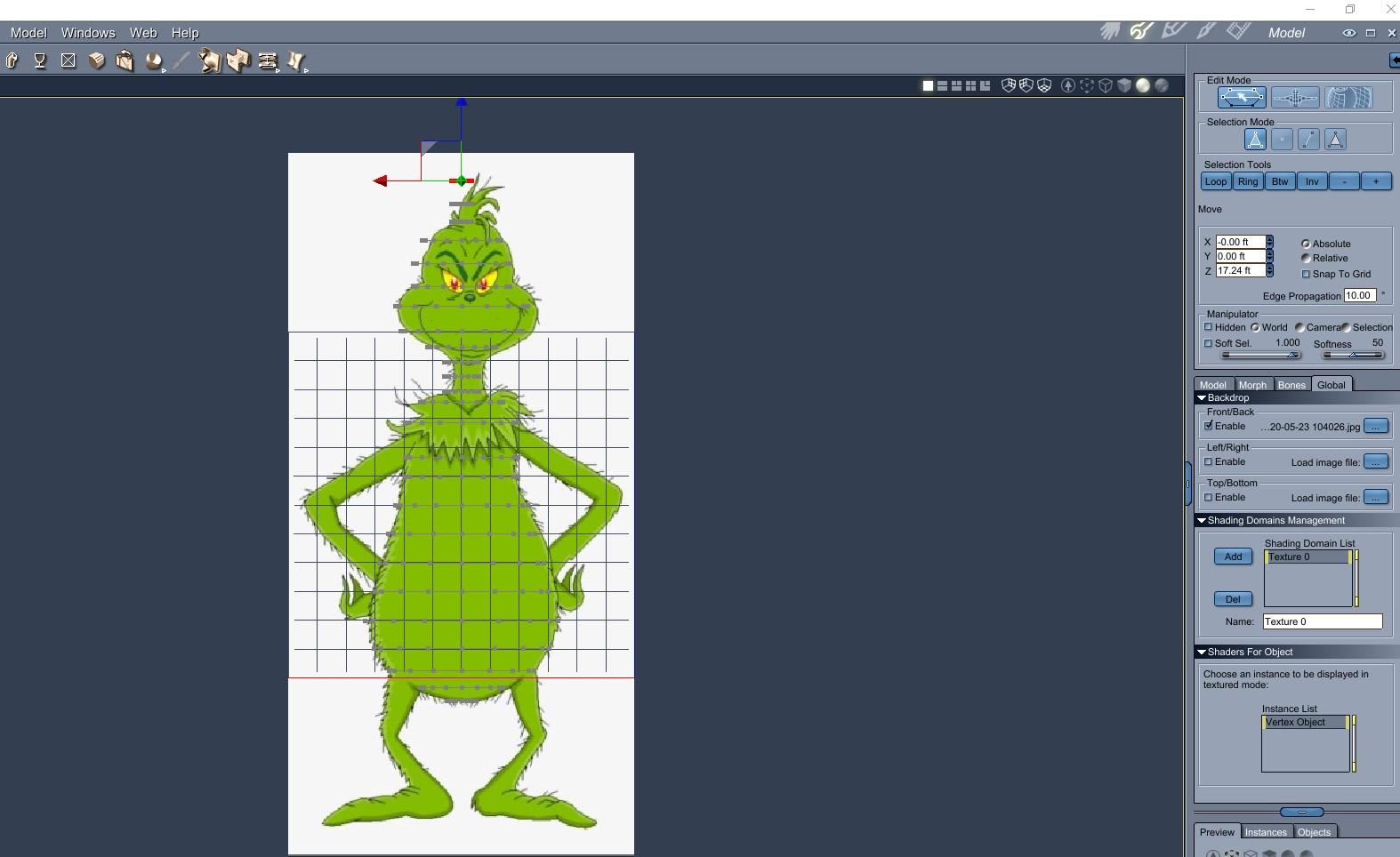
Task: Pick the goblet-shaped lathe tool
Action: pyautogui.click(x=40, y=60)
